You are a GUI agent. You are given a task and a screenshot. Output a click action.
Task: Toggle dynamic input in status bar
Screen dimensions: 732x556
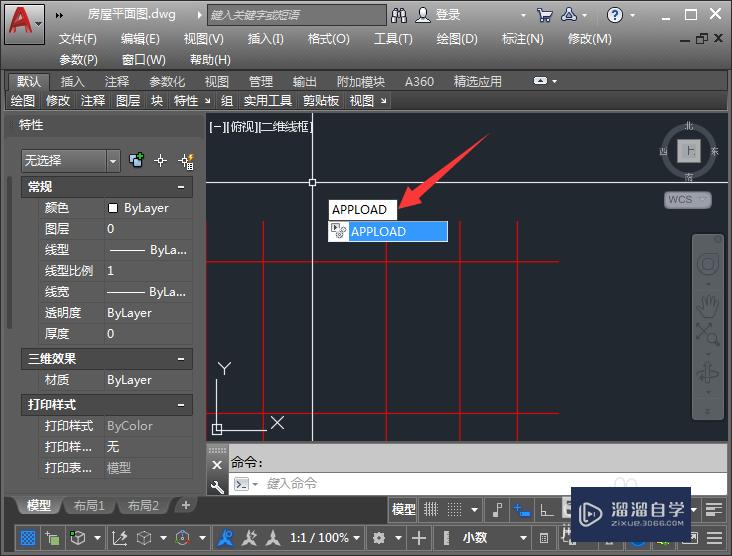coord(522,510)
